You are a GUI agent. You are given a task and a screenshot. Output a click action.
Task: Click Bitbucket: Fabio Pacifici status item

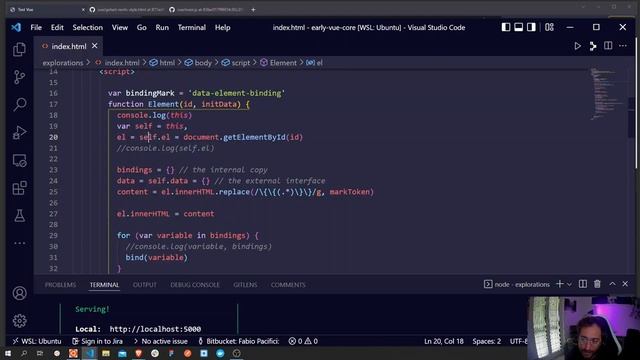click(239, 341)
